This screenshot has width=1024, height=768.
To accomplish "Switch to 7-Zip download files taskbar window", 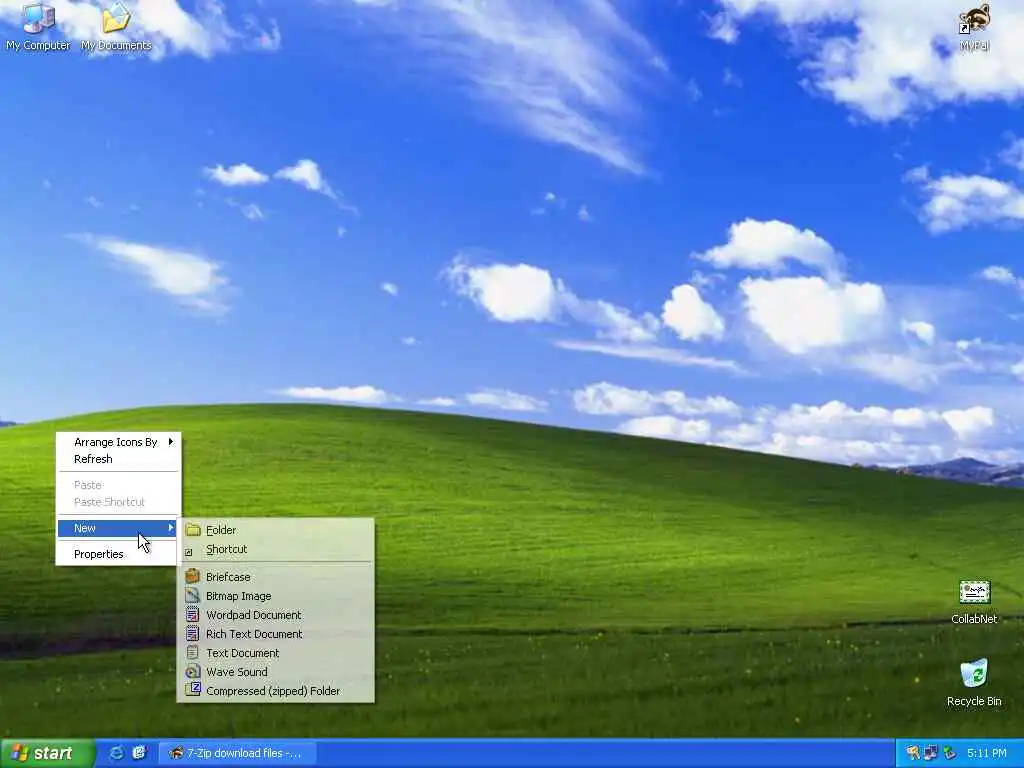I will click(x=238, y=753).
